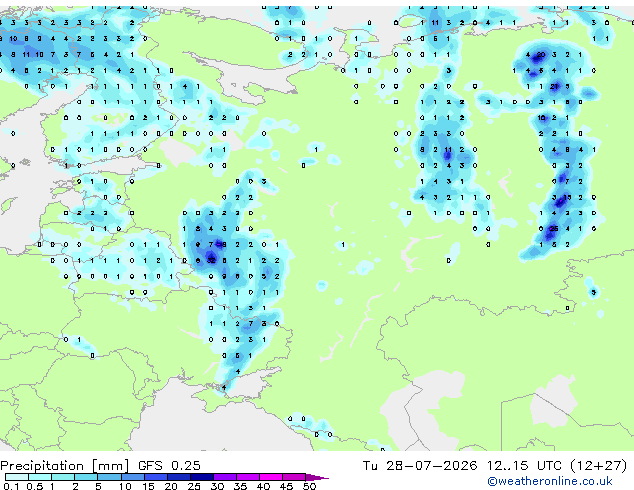Click the 35 to 40 mm legend swatch
Image resolution: width=634 pixels, height=490 pixels.
coord(248,477)
